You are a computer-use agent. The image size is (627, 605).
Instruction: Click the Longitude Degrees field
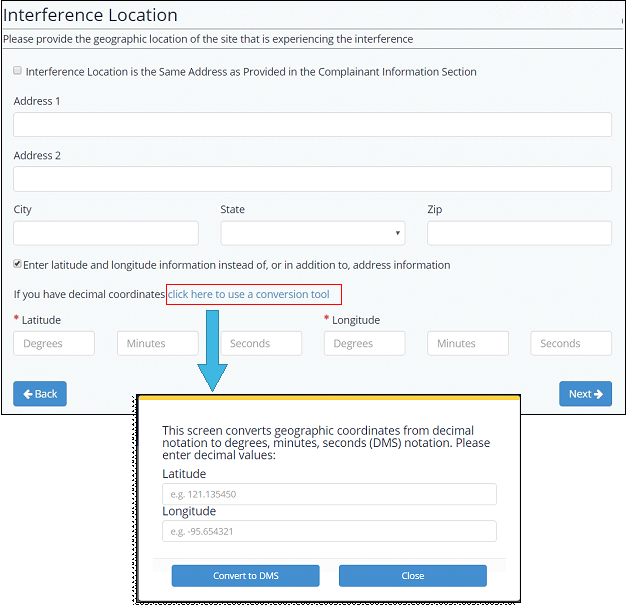pos(364,343)
